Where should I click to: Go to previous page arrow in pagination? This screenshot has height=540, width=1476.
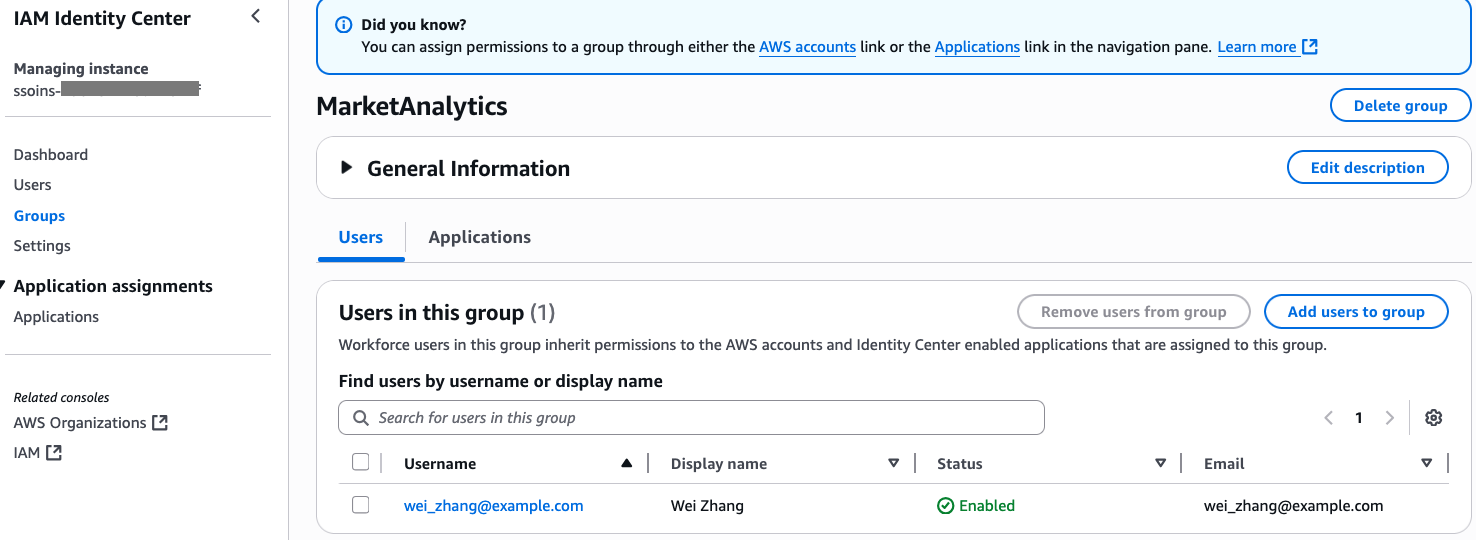(x=1328, y=418)
